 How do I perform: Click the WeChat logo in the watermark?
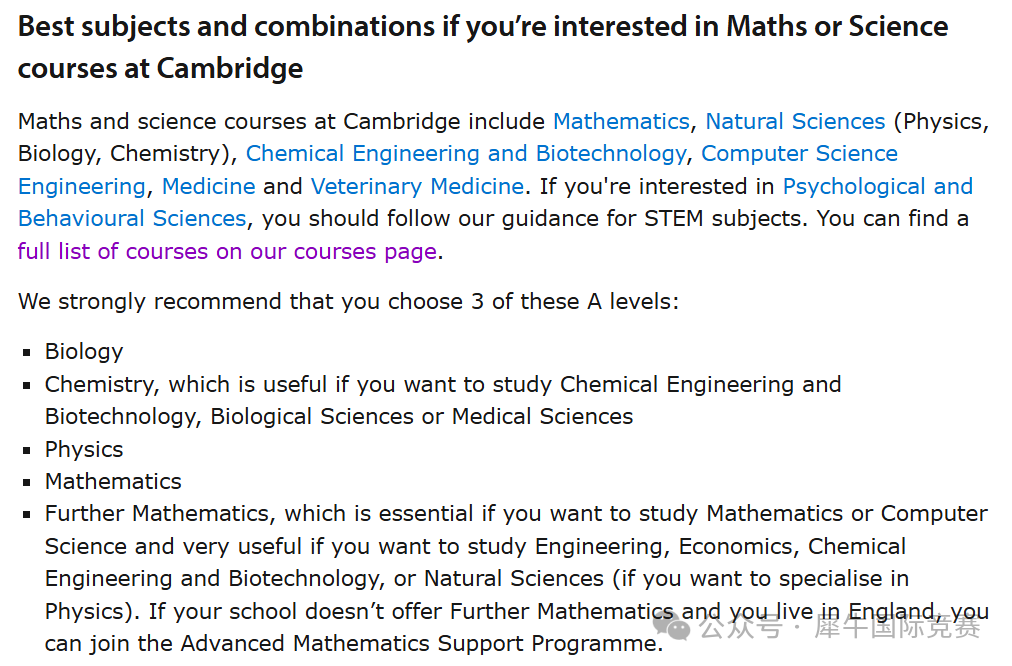point(672,626)
